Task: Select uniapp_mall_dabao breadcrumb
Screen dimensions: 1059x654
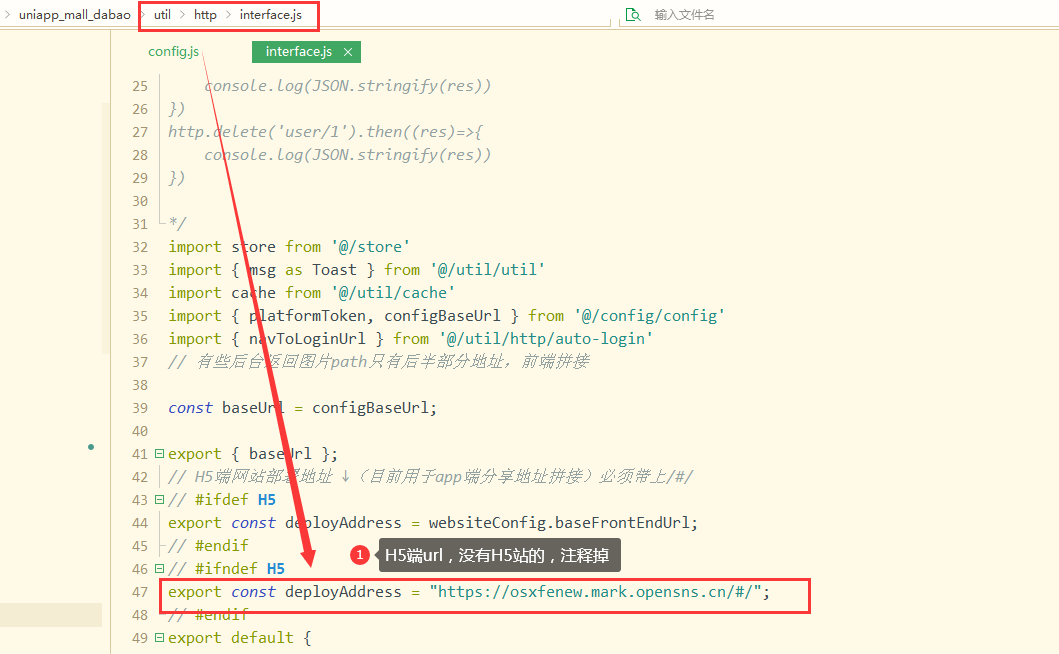Action: point(74,14)
